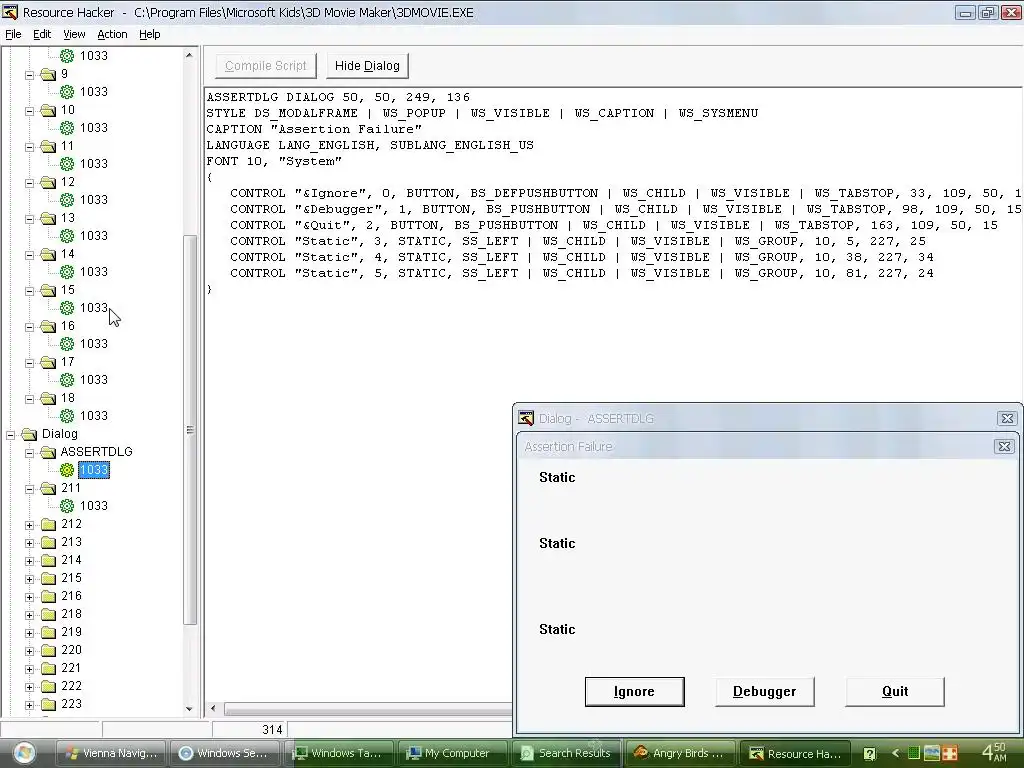The width and height of the screenshot is (1024, 768).
Task: Click the Ignore button in the Assertion Failure dialog
Action: pyautogui.click(x=634, y=692)
